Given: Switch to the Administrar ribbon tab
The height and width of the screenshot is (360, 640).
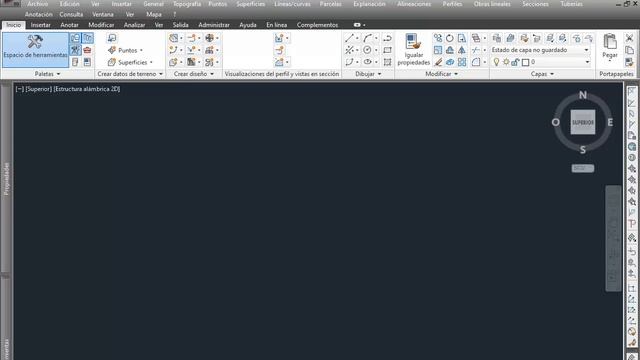Looking at the screenshot, I should pos(214,25).
